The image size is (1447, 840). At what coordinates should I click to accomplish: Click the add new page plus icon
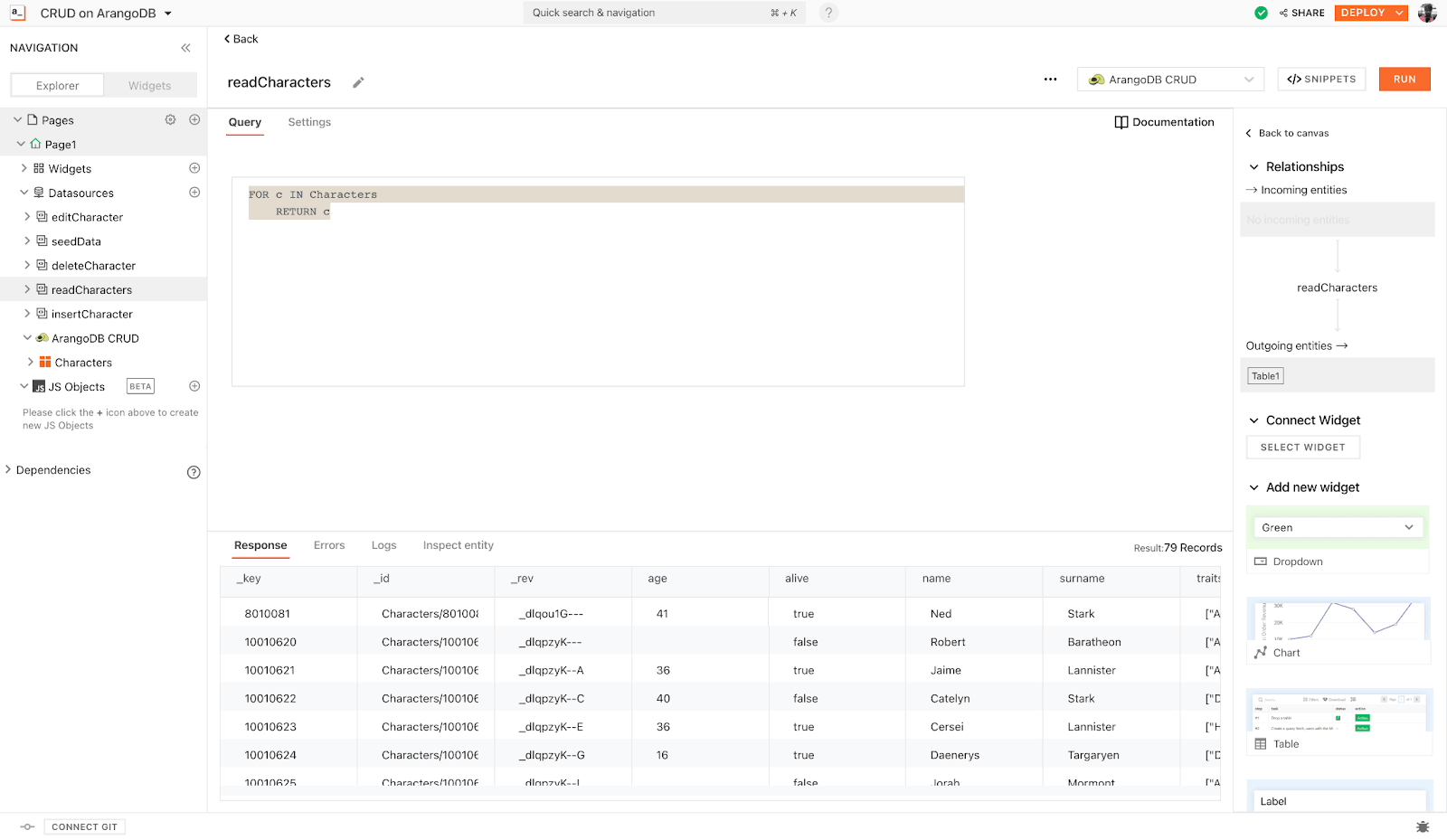click(194, 119)
